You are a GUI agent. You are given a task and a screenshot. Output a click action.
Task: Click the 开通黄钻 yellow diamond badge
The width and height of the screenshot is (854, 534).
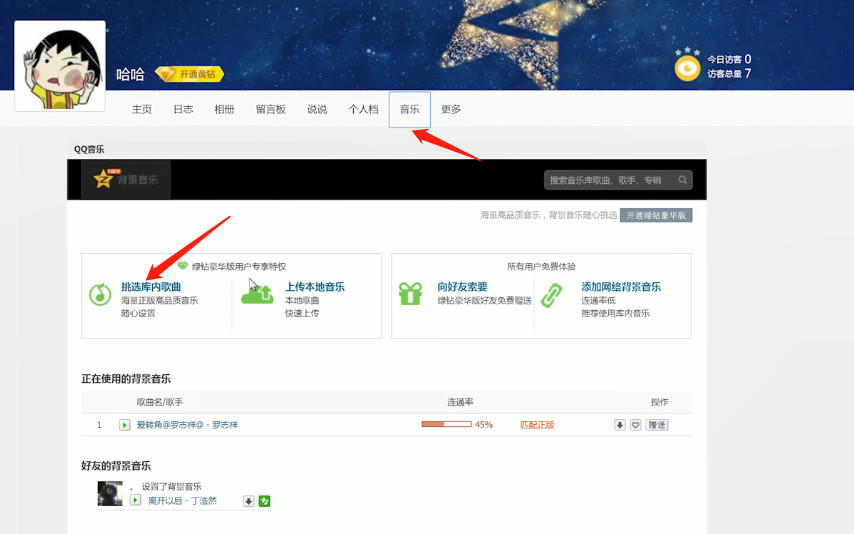click(190, 74)
